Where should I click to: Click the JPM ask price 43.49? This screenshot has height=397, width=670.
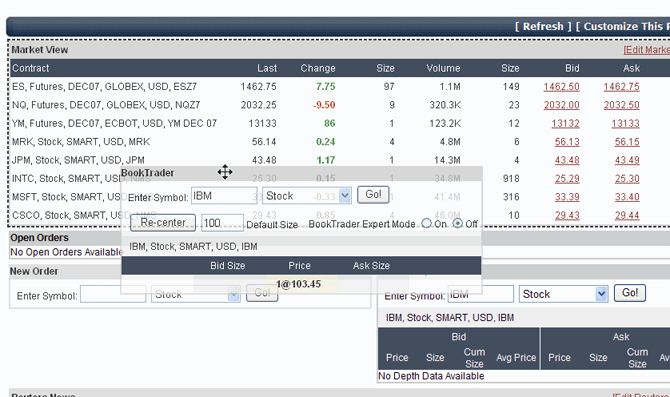point(627,160)
